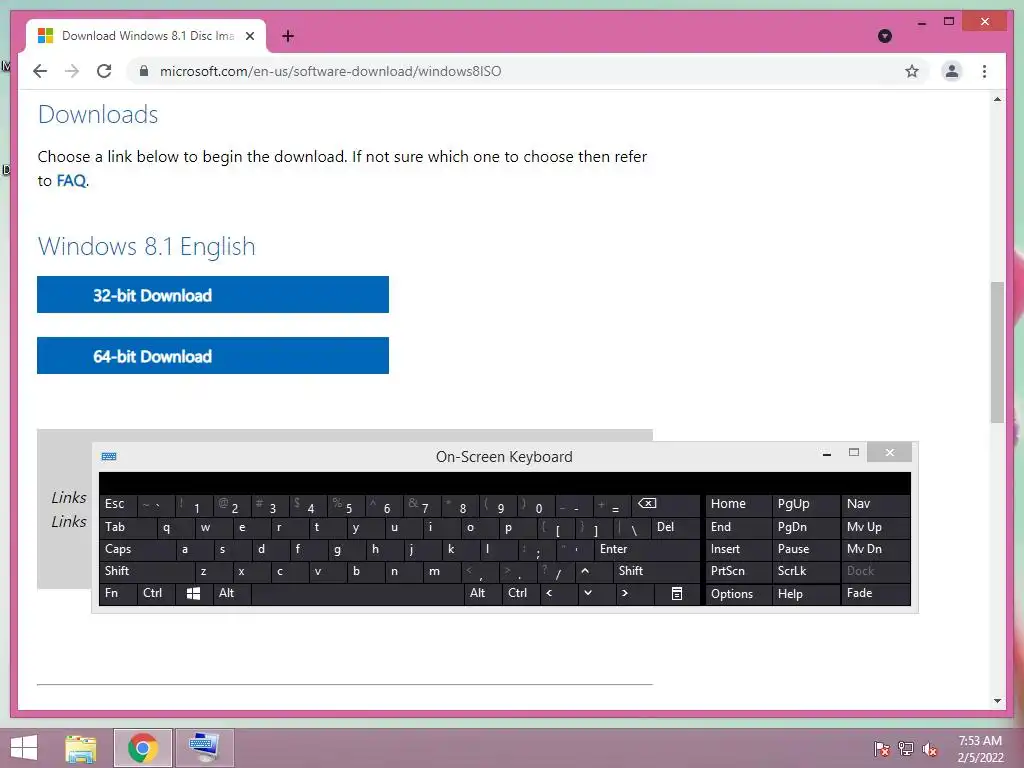
Task: Open a new tab with plus button
Action: 288,36
